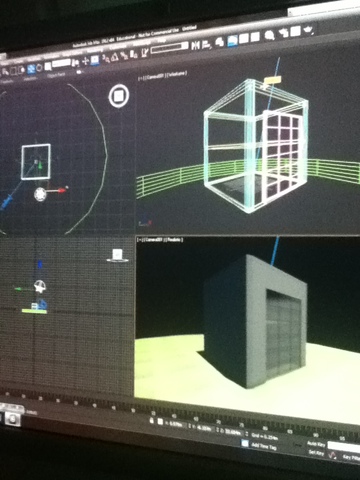This screenshot has width=360, height=480.
Task: Click the Z coordinate field
Action: click(x=234, y=432)
